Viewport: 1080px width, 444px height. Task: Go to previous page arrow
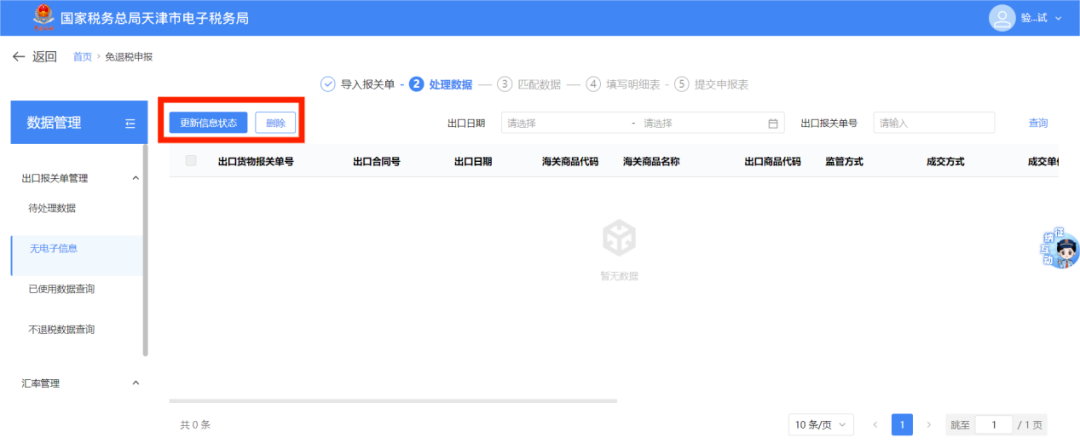(x=875, y=425)
